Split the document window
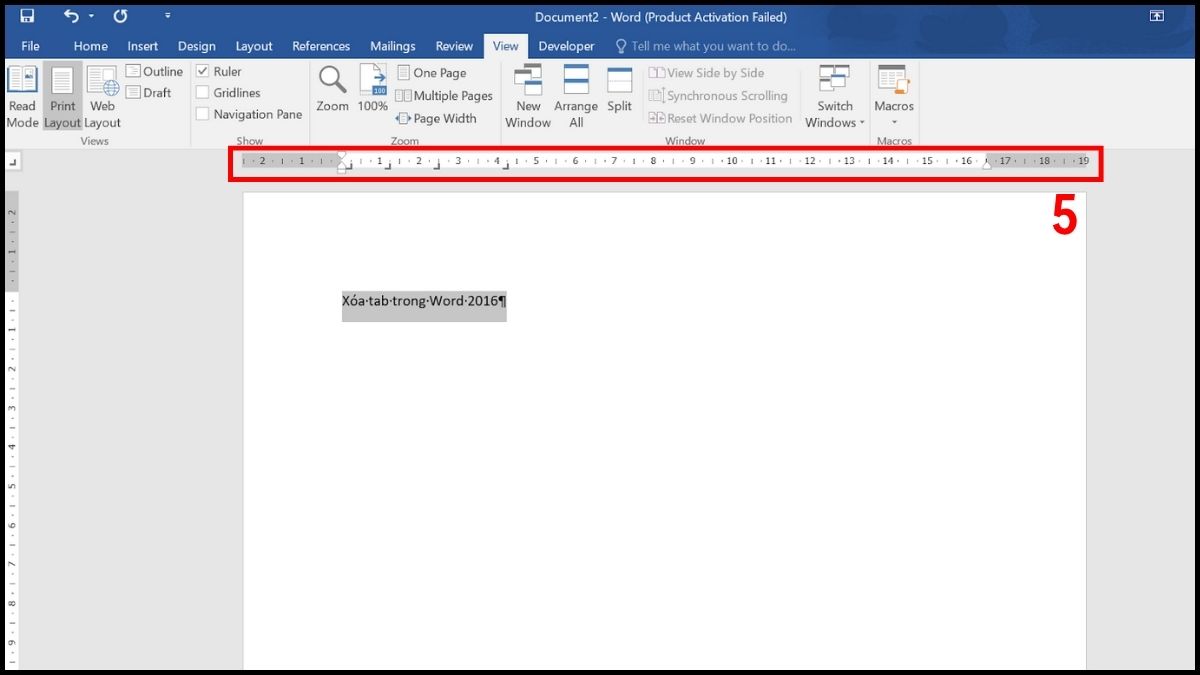1200x675 pixels. [619, 90]
